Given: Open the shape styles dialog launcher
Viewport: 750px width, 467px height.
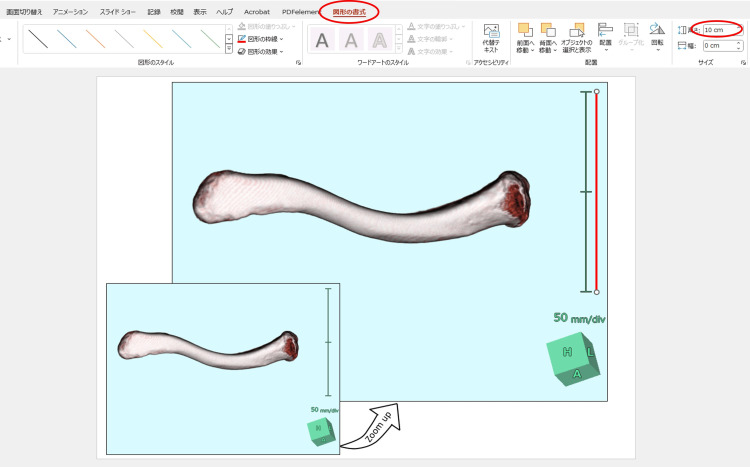Looking at the screenshot, I should pyautogui.click(x=298, y=63).
